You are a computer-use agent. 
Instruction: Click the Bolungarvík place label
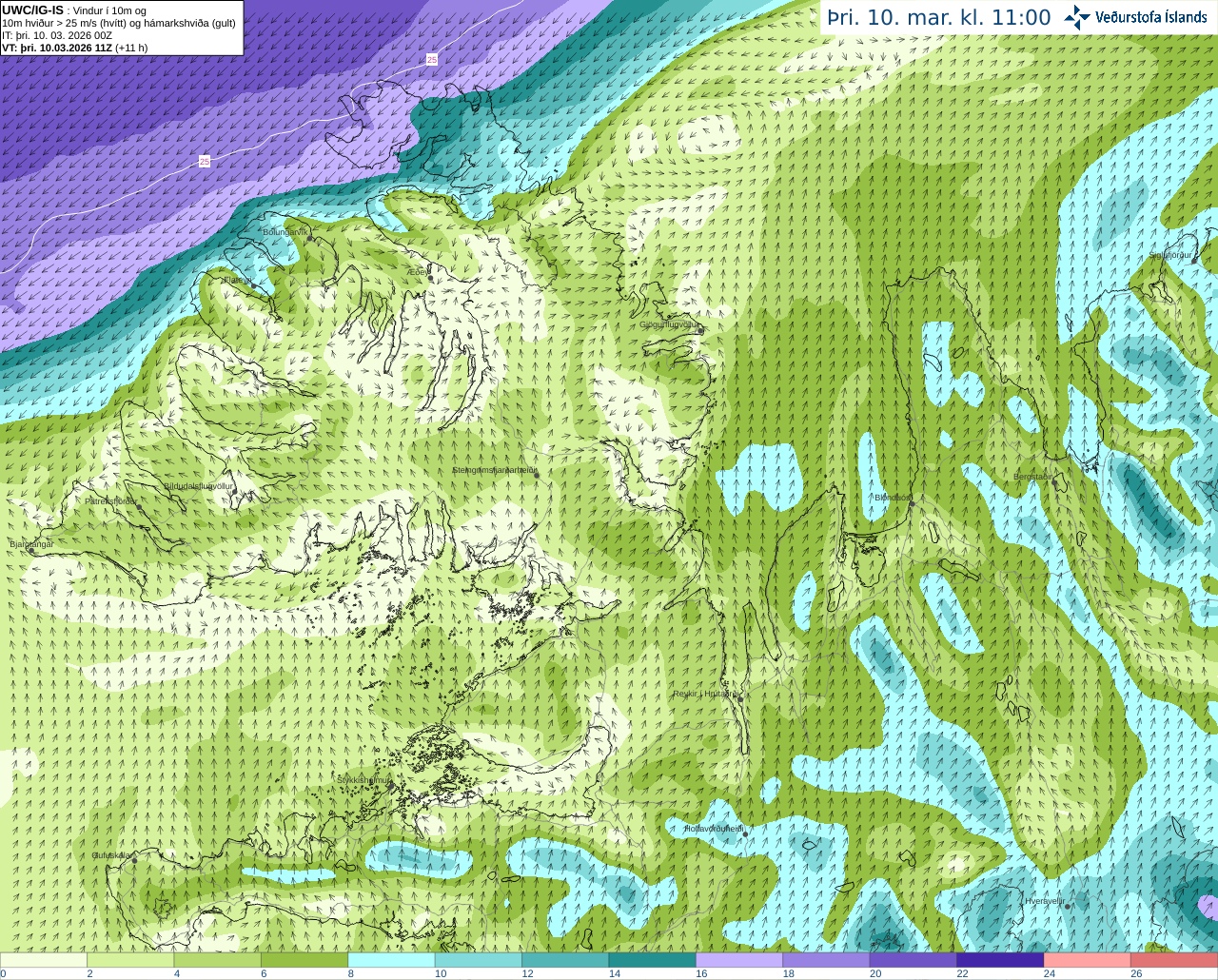point(285,231)
